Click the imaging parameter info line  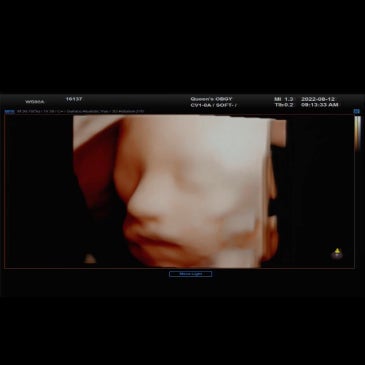[80, 111]
